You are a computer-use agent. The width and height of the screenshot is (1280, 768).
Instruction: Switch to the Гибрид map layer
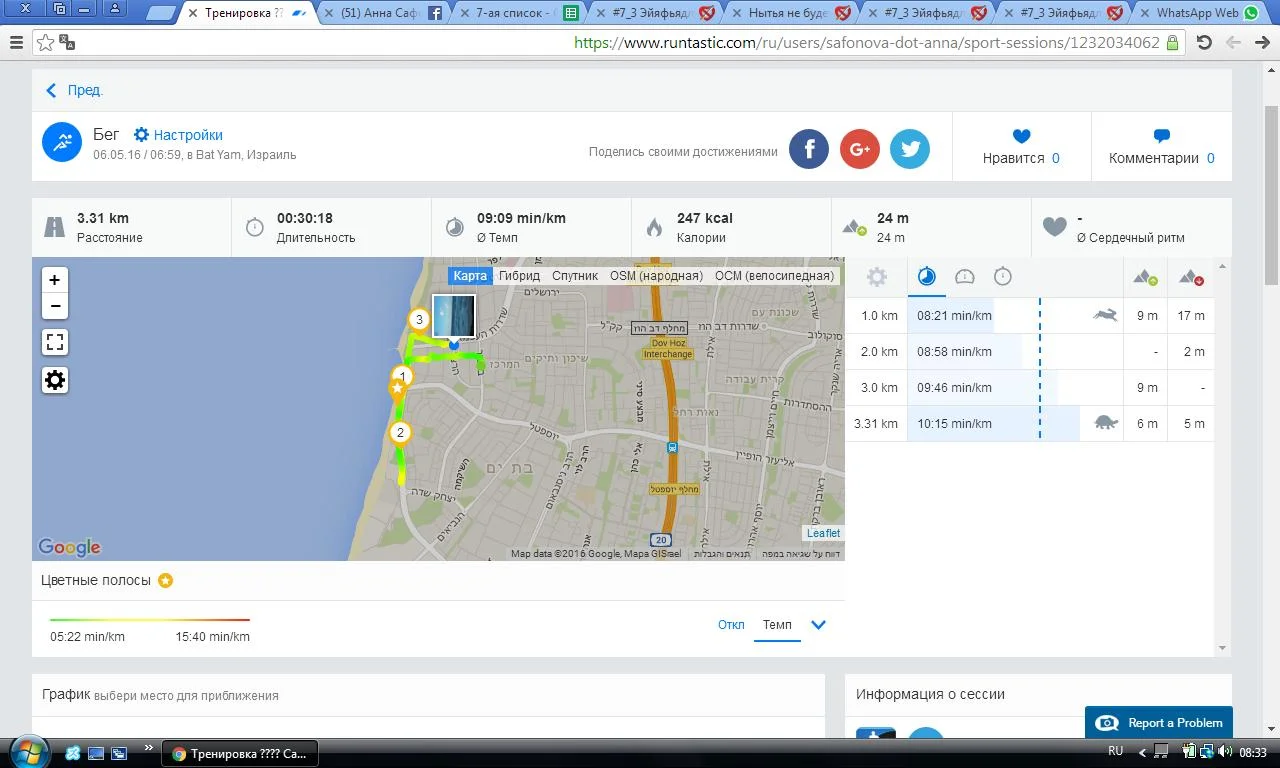tap(519, 276)
